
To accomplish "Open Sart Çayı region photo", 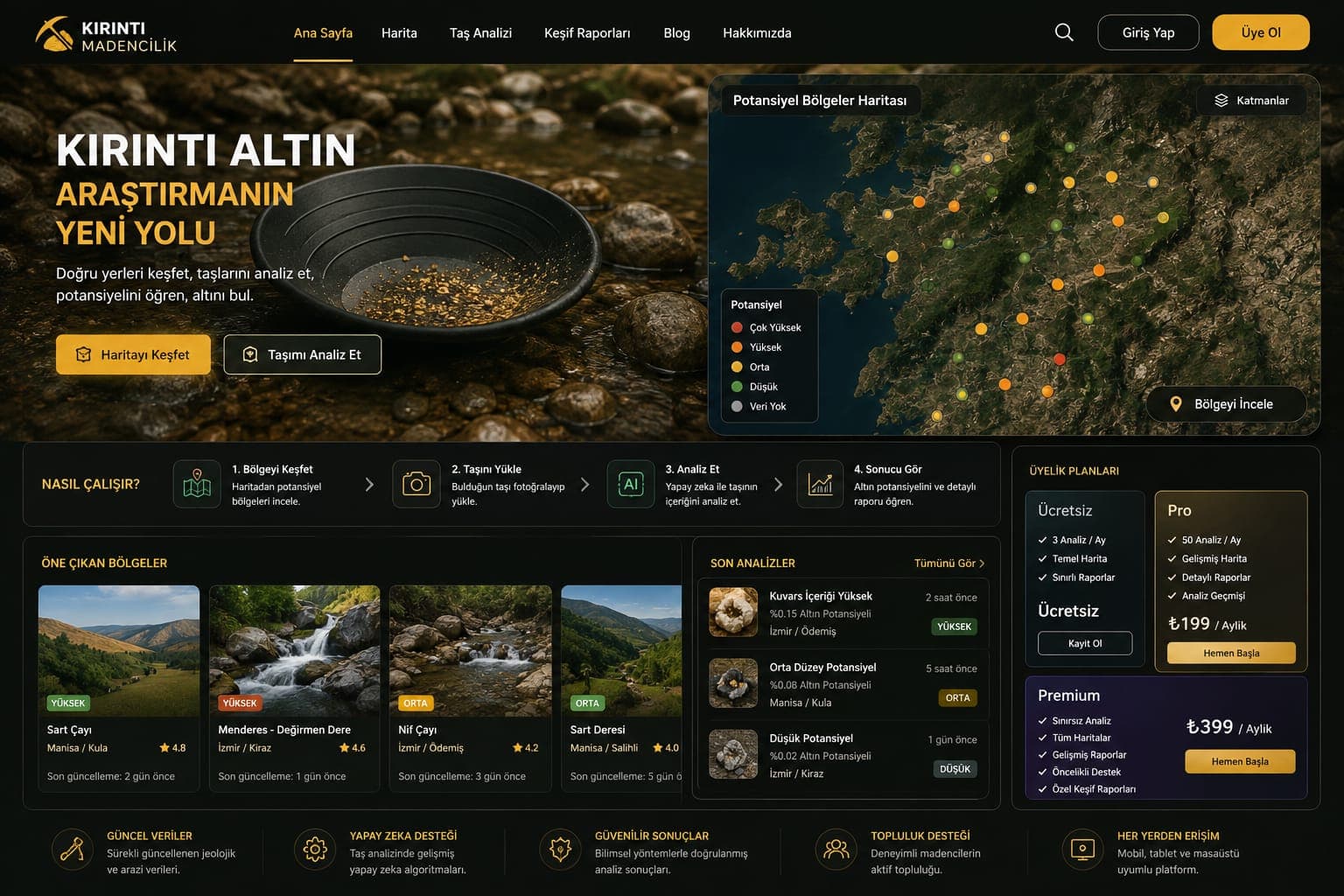I will coord(119,651).
